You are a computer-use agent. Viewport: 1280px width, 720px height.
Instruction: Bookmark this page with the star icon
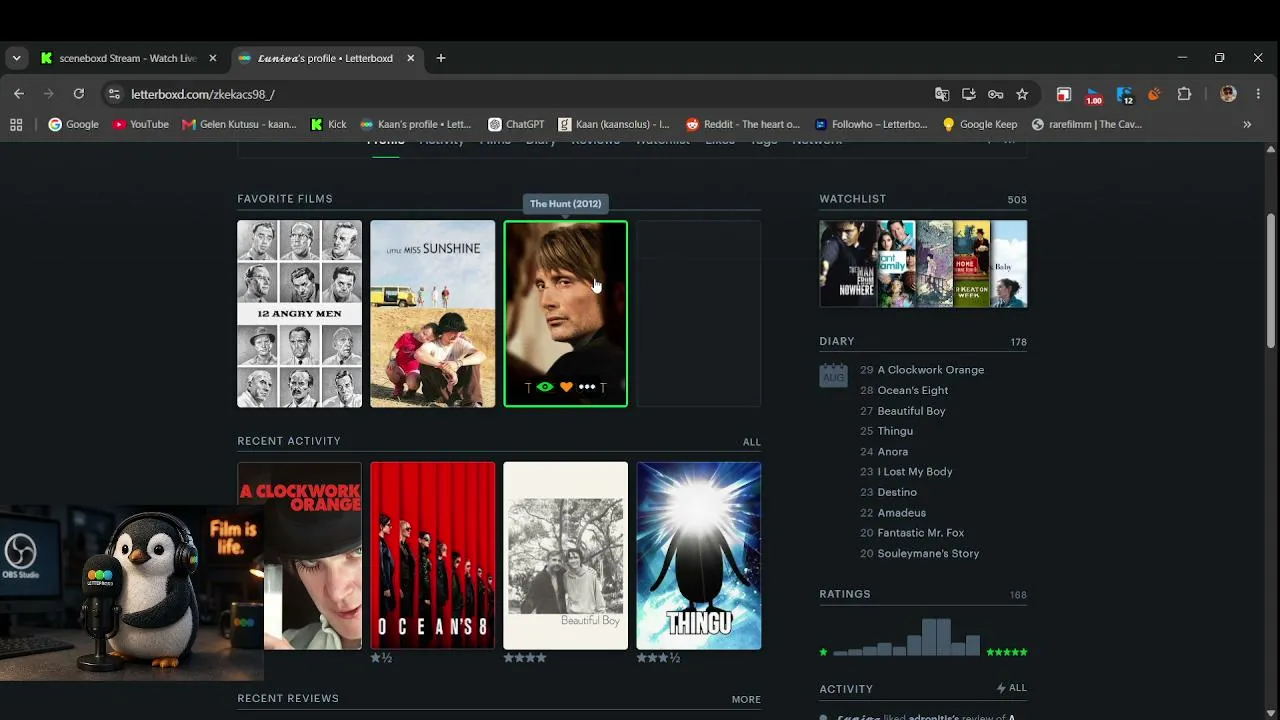click(1022, 94)
